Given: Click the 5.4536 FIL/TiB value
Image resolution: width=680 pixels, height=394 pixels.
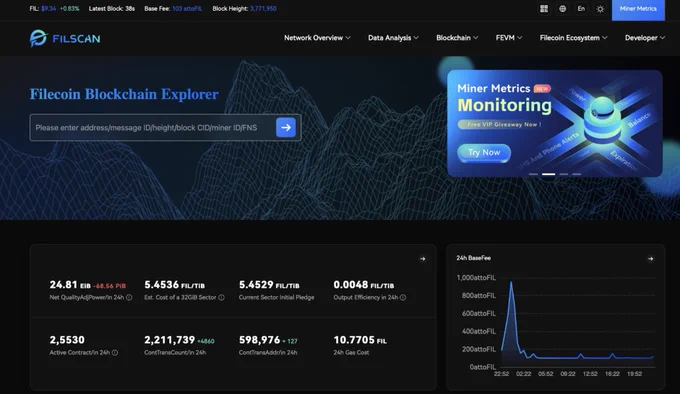Looking at the screenshot, I should click(174, 285).
